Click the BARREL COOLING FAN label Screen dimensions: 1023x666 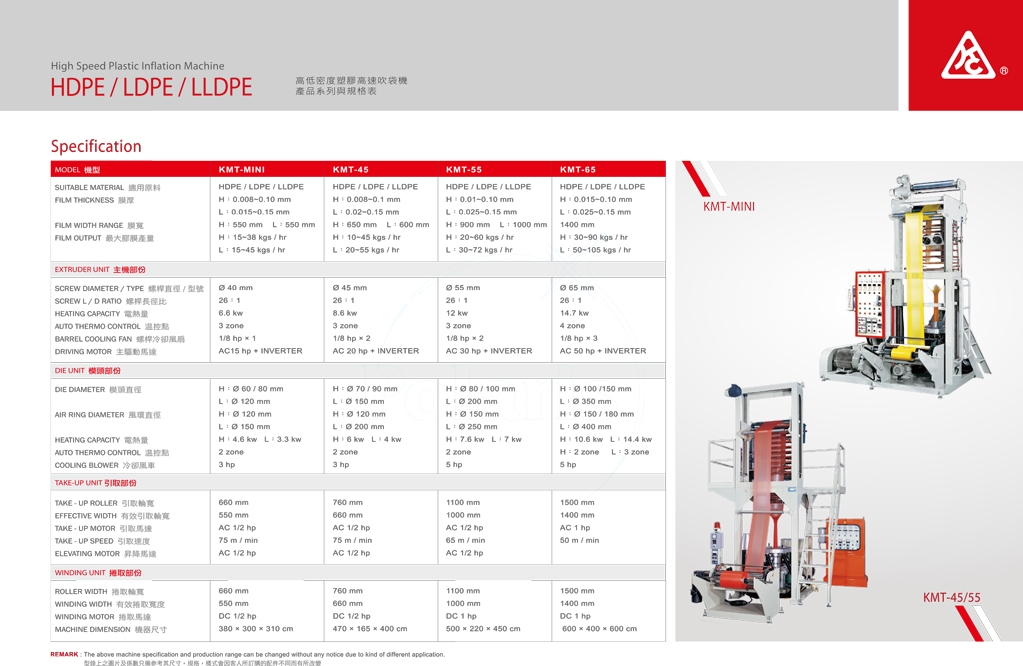(x=119, y=339)
